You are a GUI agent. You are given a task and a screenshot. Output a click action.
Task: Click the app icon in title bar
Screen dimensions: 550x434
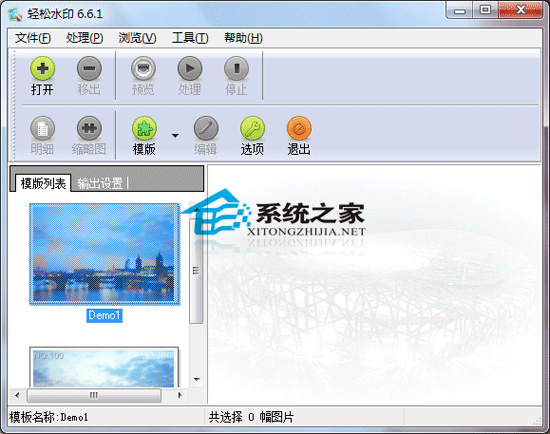[15, 14]
